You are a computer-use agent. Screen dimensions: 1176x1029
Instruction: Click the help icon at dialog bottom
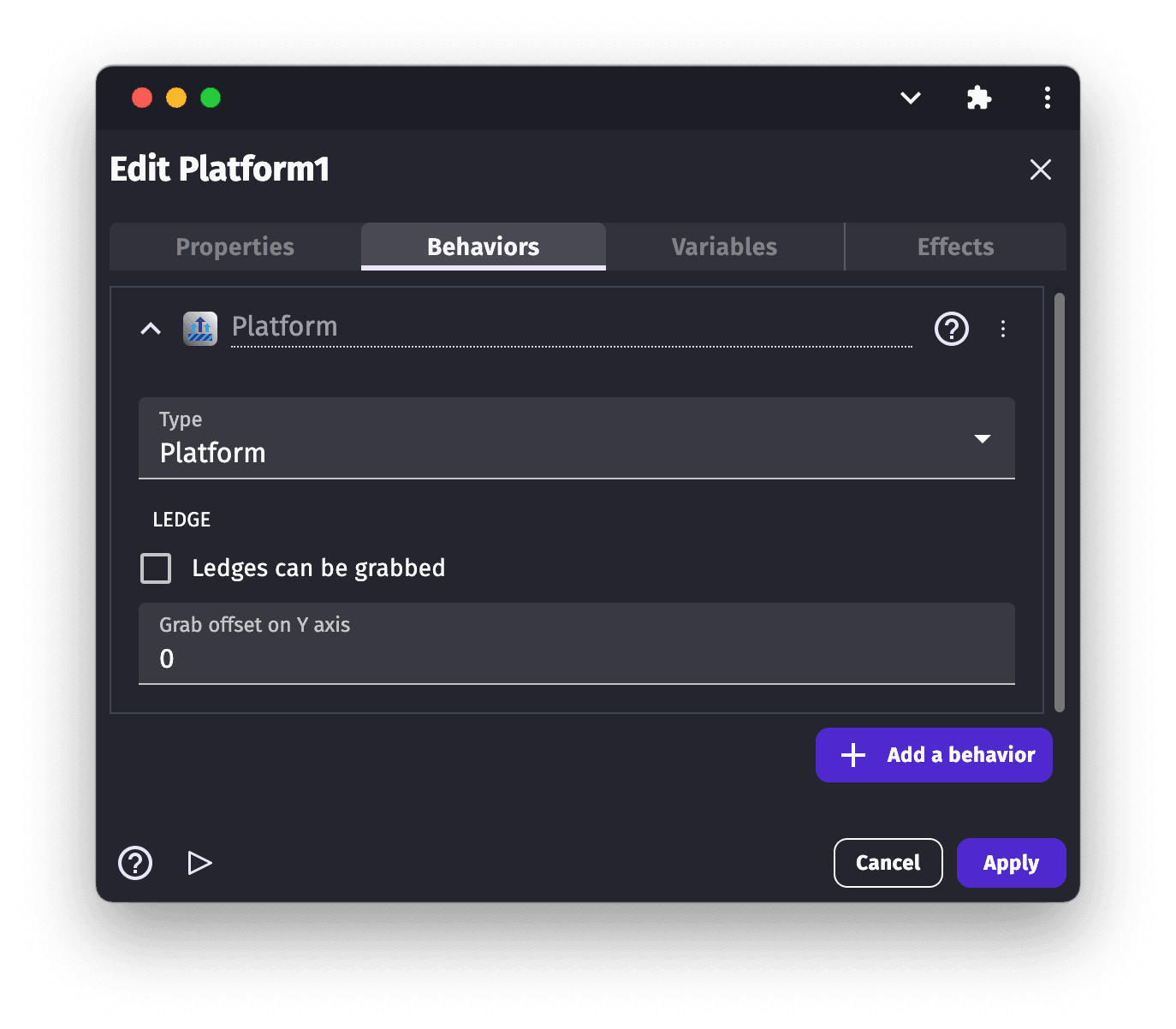(x=135, y=863)
